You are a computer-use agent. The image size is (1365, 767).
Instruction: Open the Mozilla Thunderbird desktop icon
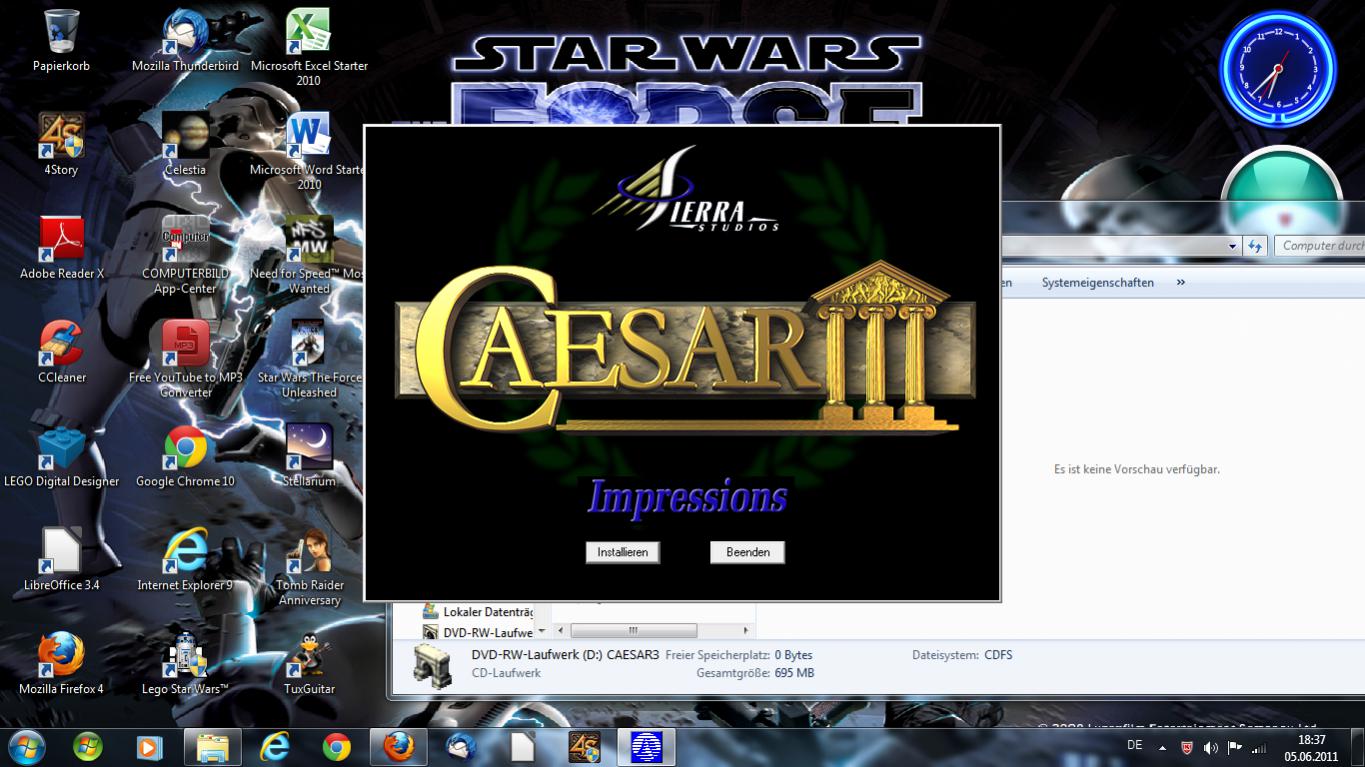pos(185,40)
